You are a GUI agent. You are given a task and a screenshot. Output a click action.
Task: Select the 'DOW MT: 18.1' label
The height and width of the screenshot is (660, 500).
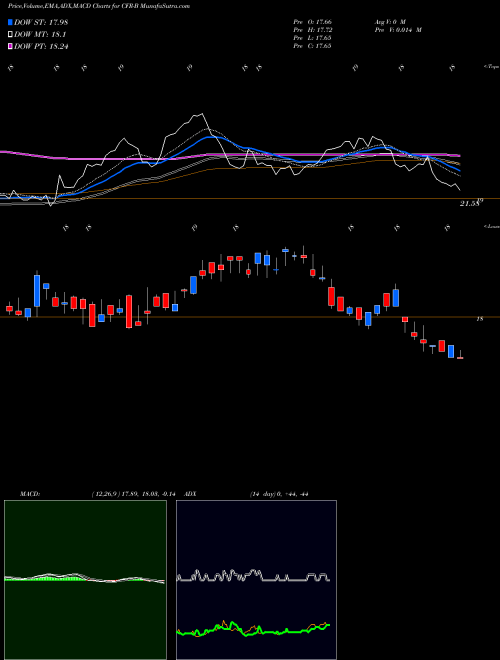[39, 35]
